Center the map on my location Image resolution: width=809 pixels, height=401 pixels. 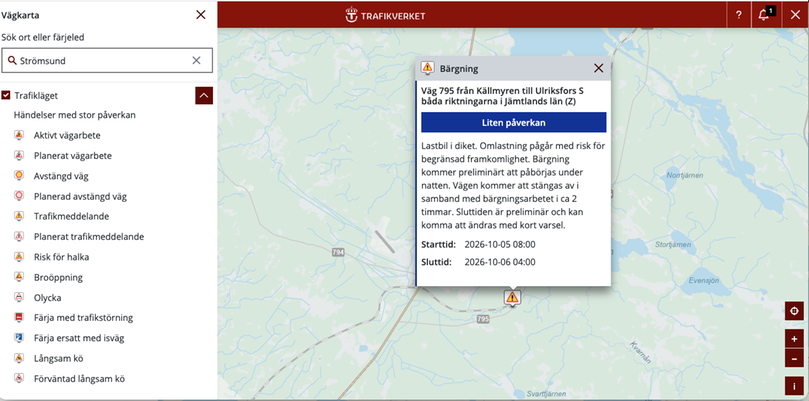[794, 311]
